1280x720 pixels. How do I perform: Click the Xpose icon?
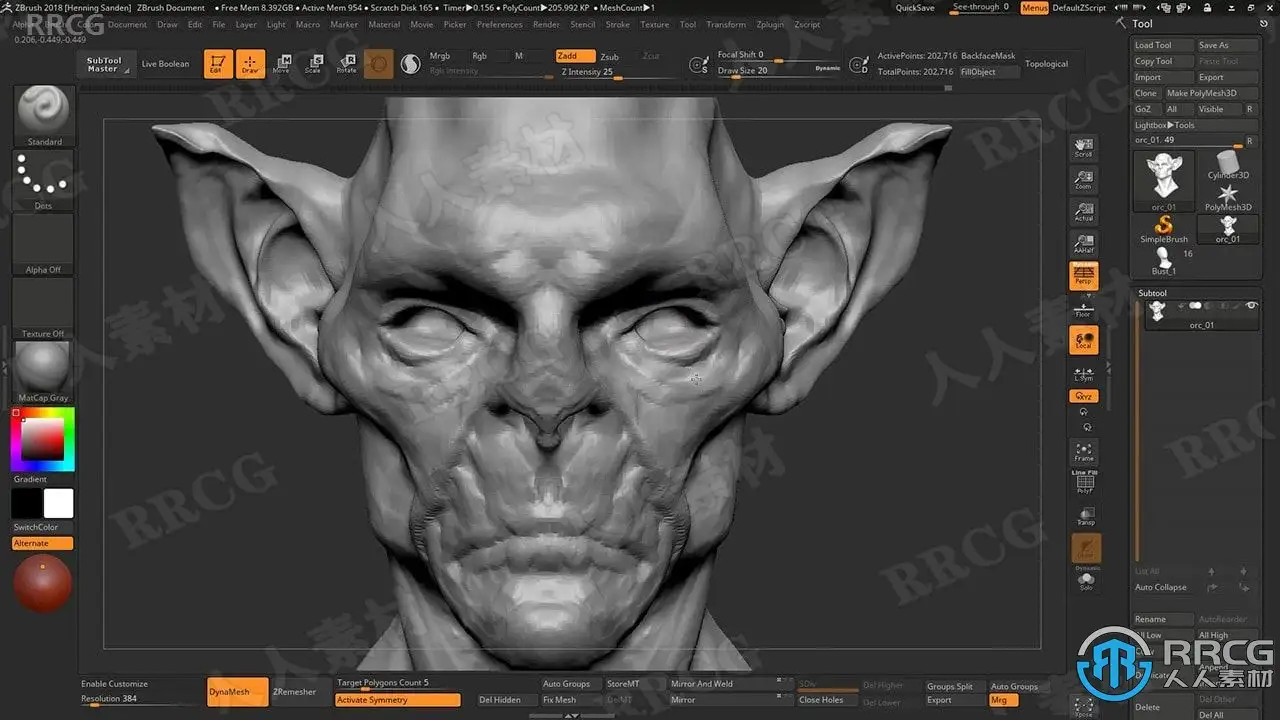tap(1085, 708)
